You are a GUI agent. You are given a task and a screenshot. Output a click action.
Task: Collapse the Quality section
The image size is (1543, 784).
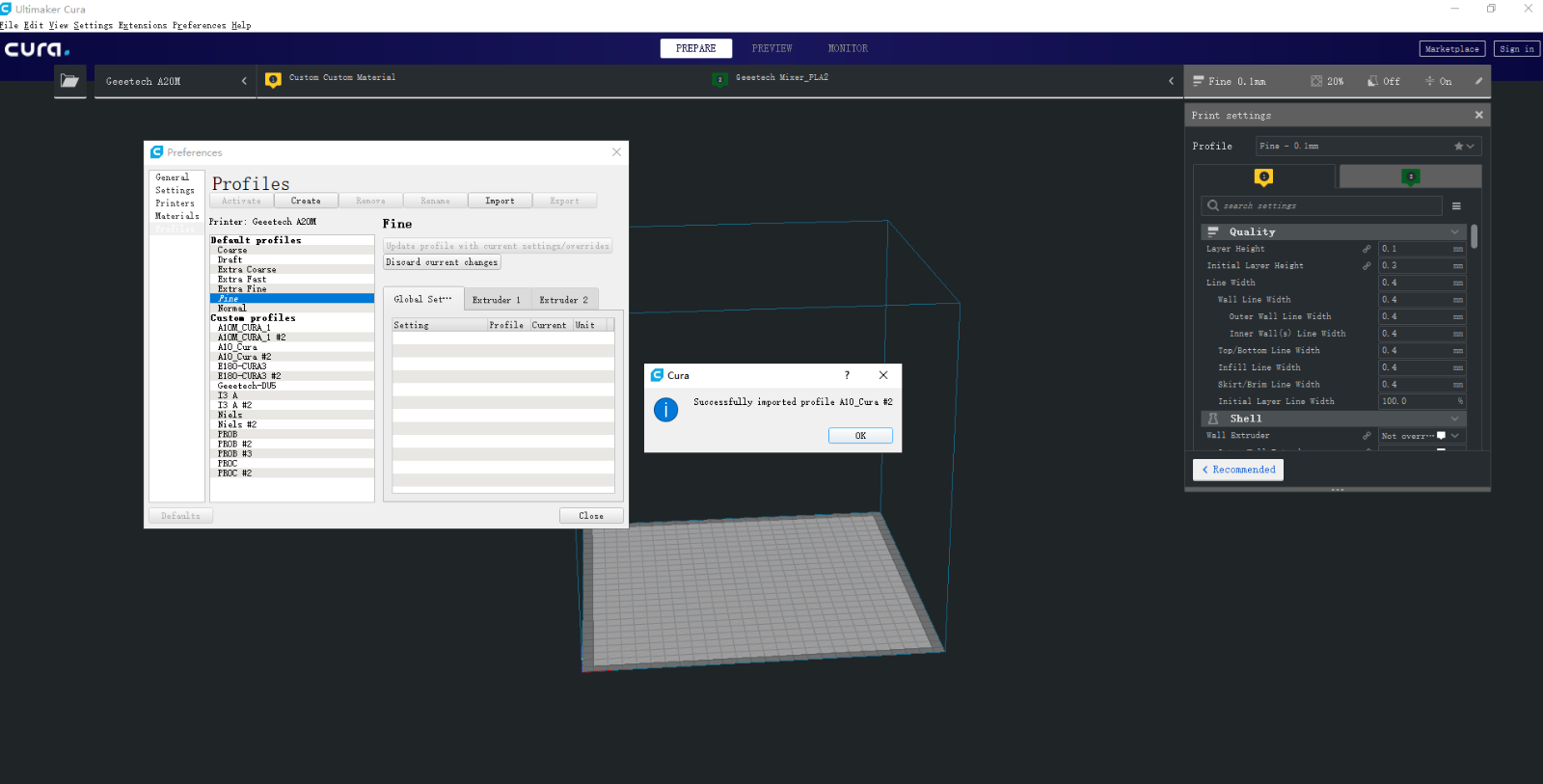pos(1454,231)
